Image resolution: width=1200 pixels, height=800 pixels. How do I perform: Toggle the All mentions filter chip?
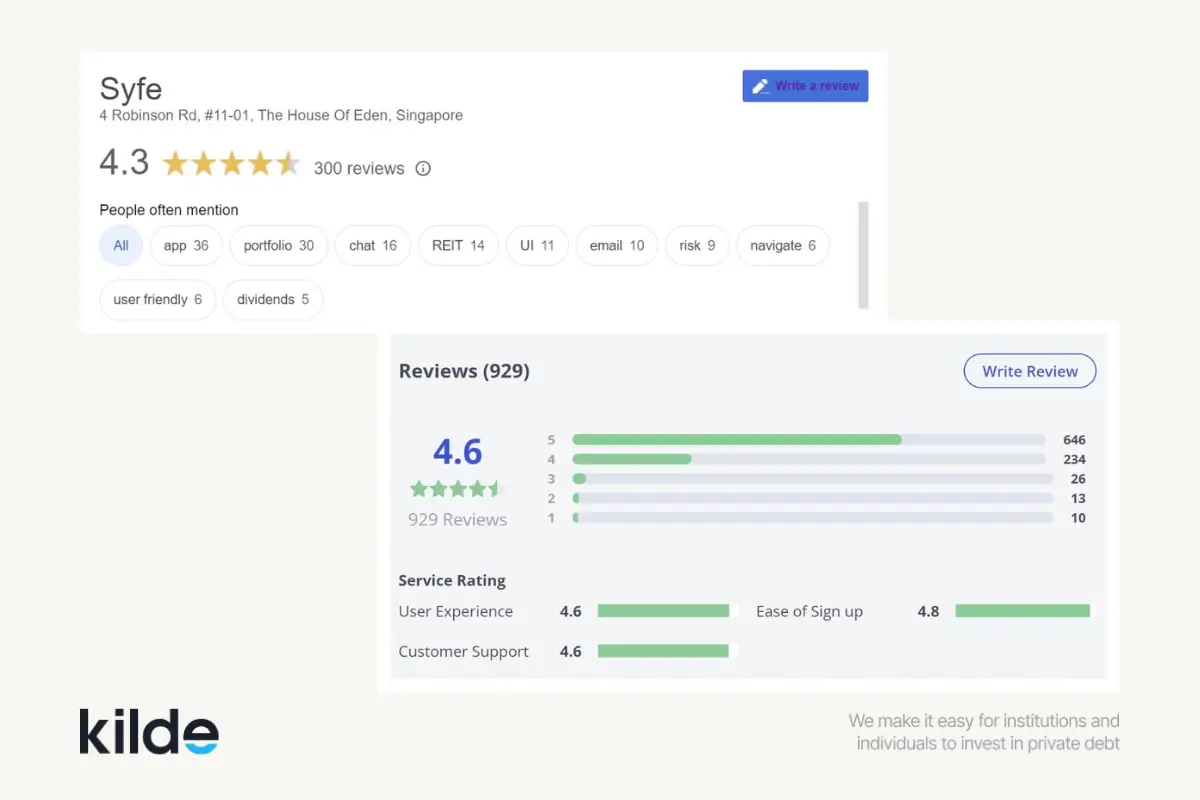(x=120, y=245)
